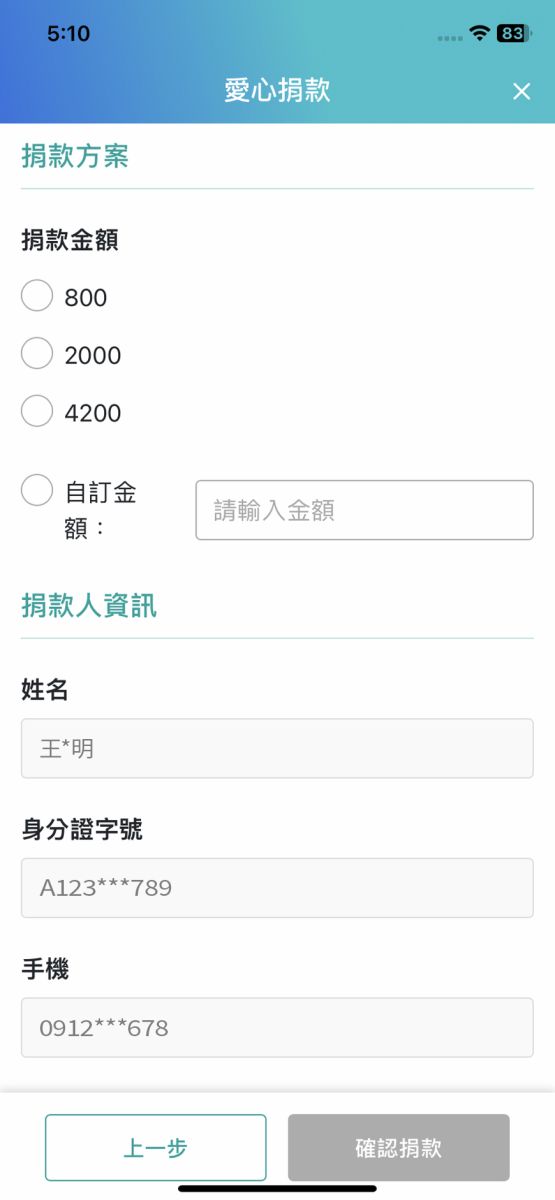Tap the battery level indicator
The width and height of the screenshot is (555, 1200).
point(513,34)
